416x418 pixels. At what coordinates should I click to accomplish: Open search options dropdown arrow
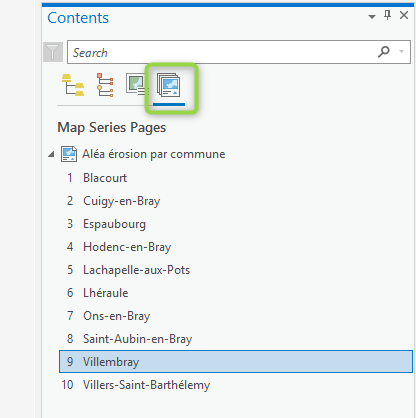(402, 52)
